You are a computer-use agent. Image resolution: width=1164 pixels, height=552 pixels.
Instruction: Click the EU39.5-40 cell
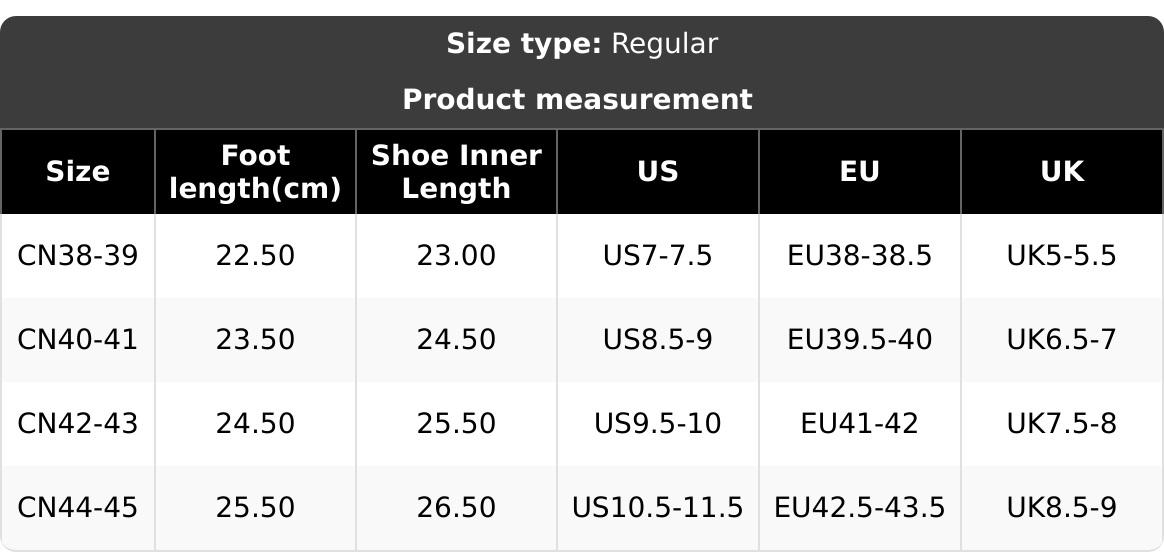[x=860, y=340]
